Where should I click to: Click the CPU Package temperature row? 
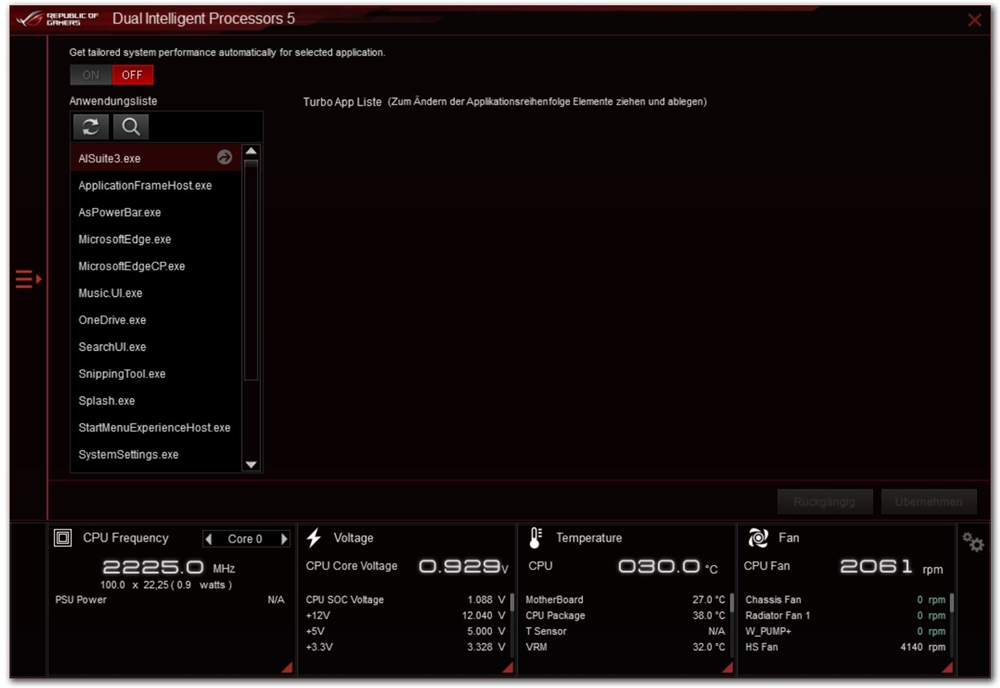click(x=626, y=615)
